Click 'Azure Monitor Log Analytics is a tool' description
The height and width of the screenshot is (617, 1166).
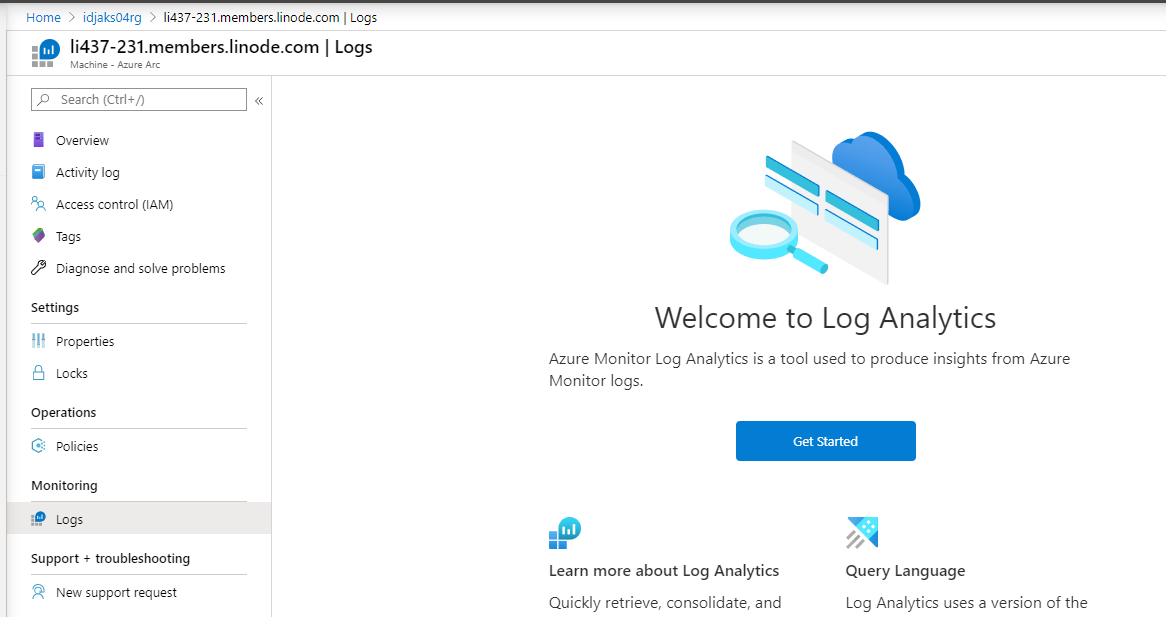(809, 369)
